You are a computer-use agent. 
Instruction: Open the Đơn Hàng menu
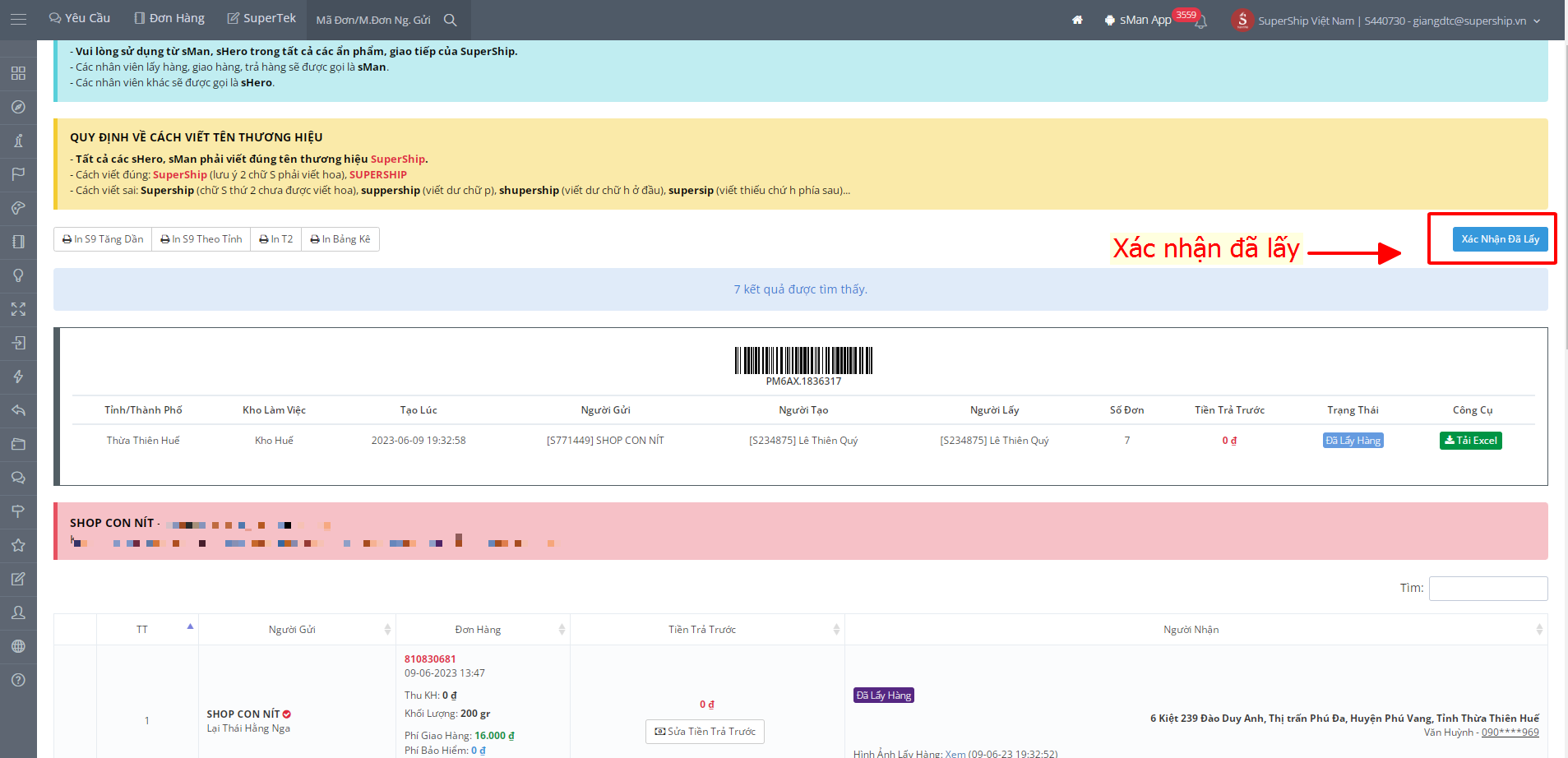click(169, 18)
